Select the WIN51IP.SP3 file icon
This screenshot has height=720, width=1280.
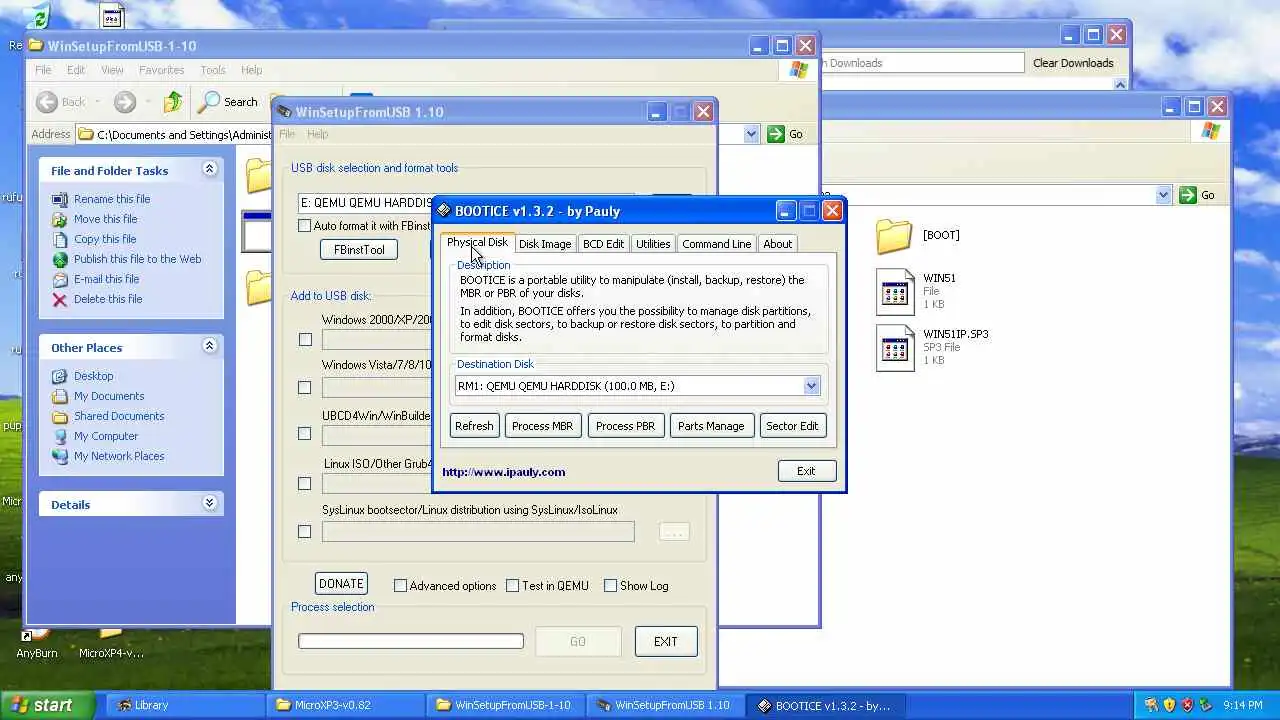click(x=895, y=348)
